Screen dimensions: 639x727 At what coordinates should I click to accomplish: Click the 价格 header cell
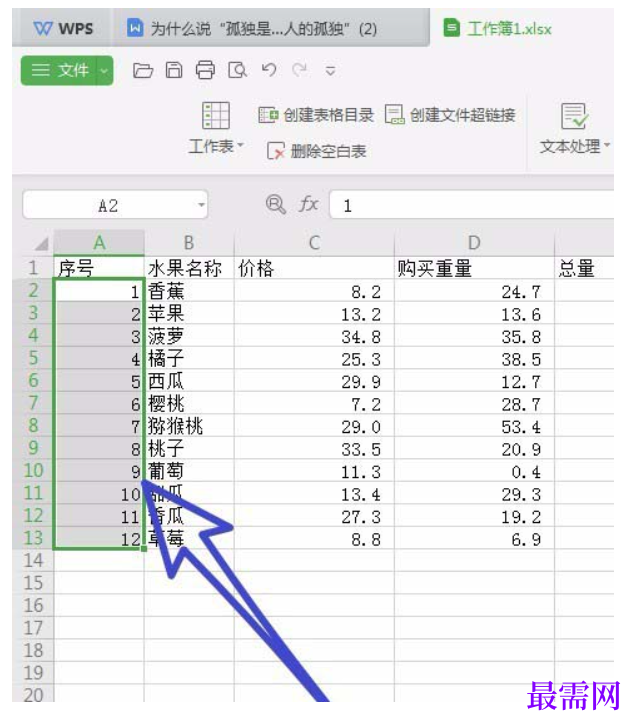pyautogui.click(x=314, y=268)
